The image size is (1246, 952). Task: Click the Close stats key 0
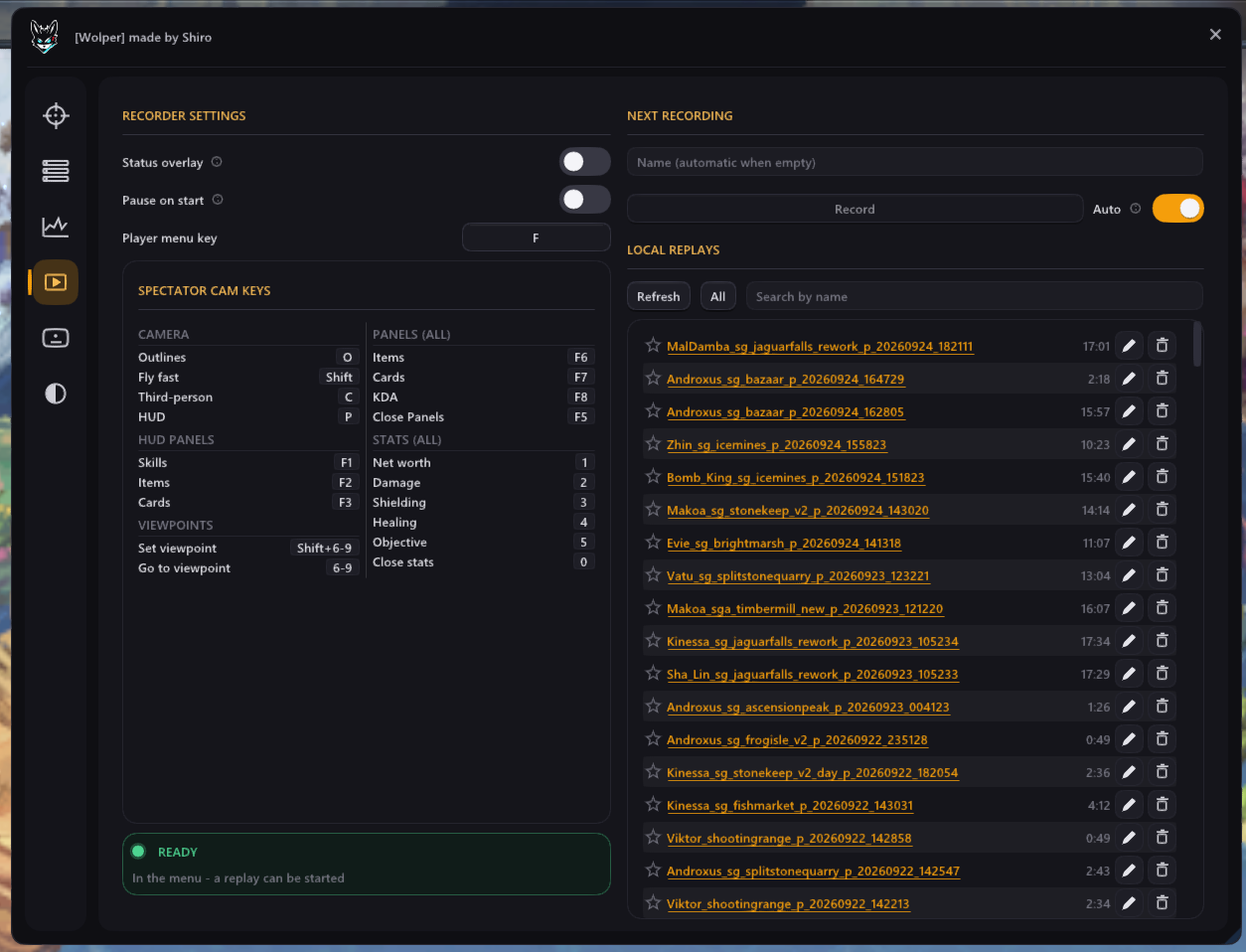[x=583, y=561]
